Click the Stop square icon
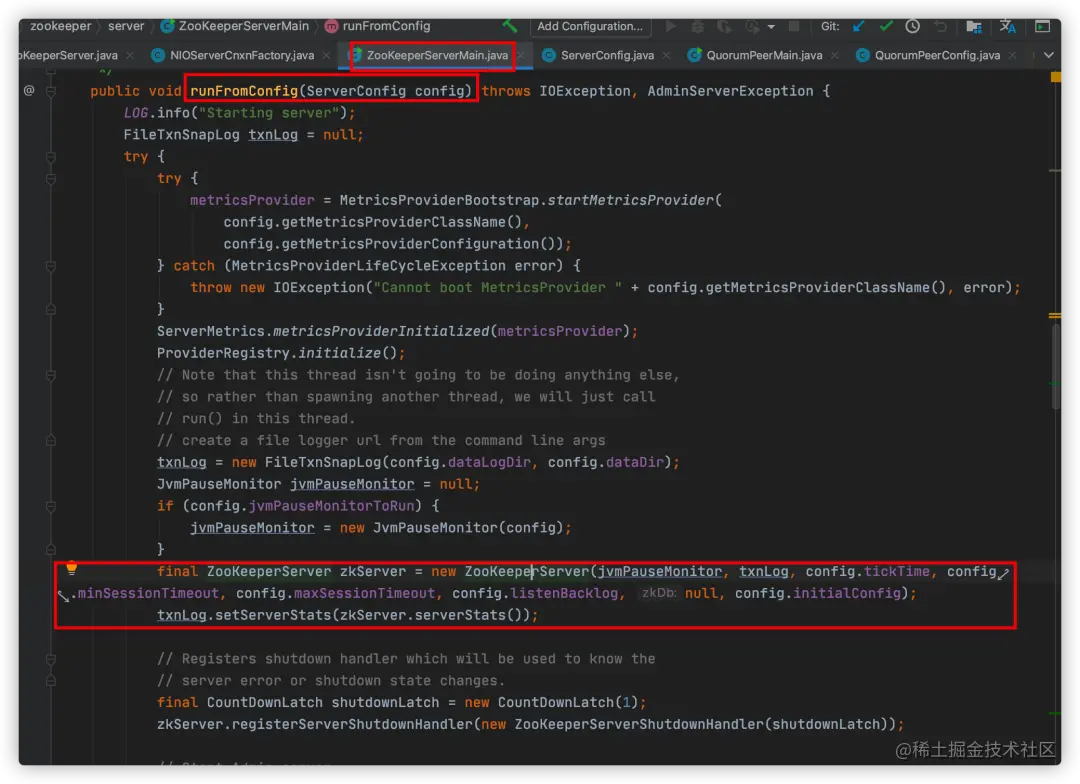Screen dimensions: 1080x784 pyautogui.click(x=793, y=26)
